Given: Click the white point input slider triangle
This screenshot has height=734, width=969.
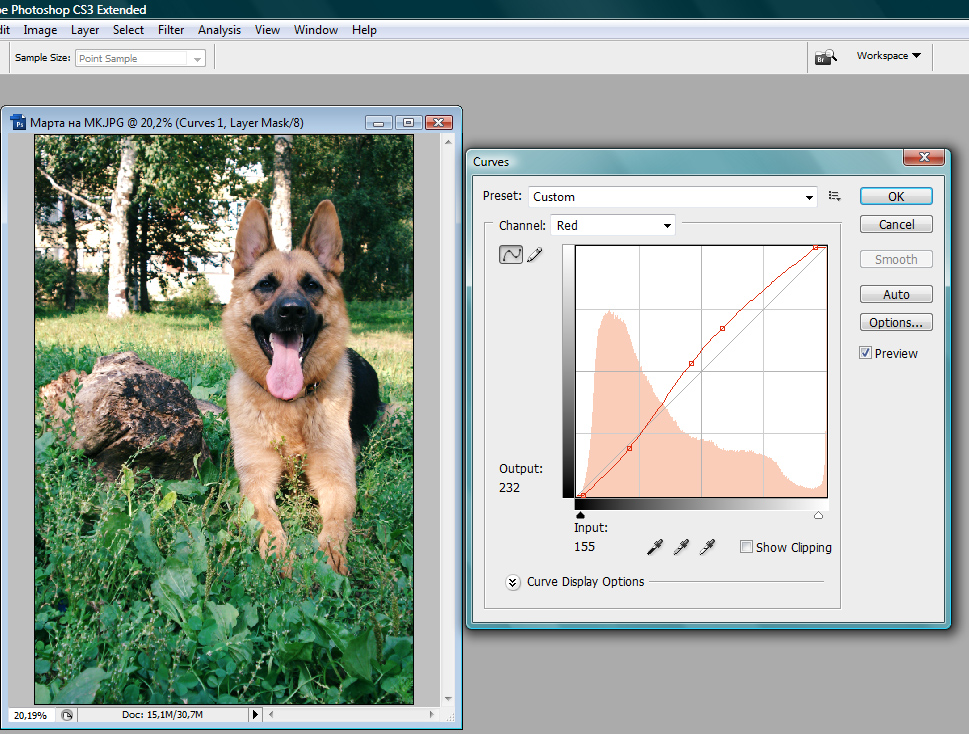Looking at the screenshot, I should point(818,515).
